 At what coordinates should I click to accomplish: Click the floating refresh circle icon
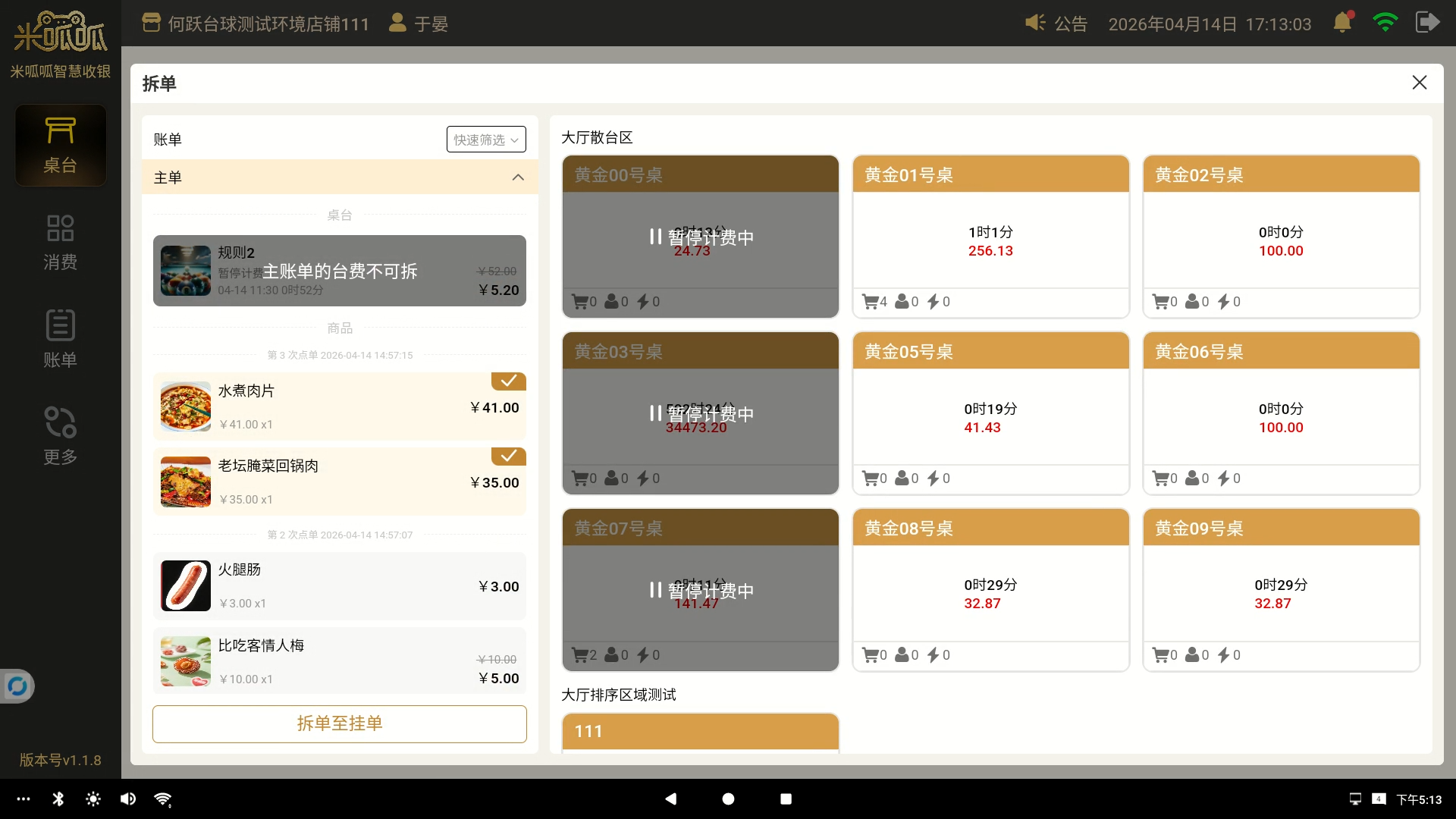(17, 687)
